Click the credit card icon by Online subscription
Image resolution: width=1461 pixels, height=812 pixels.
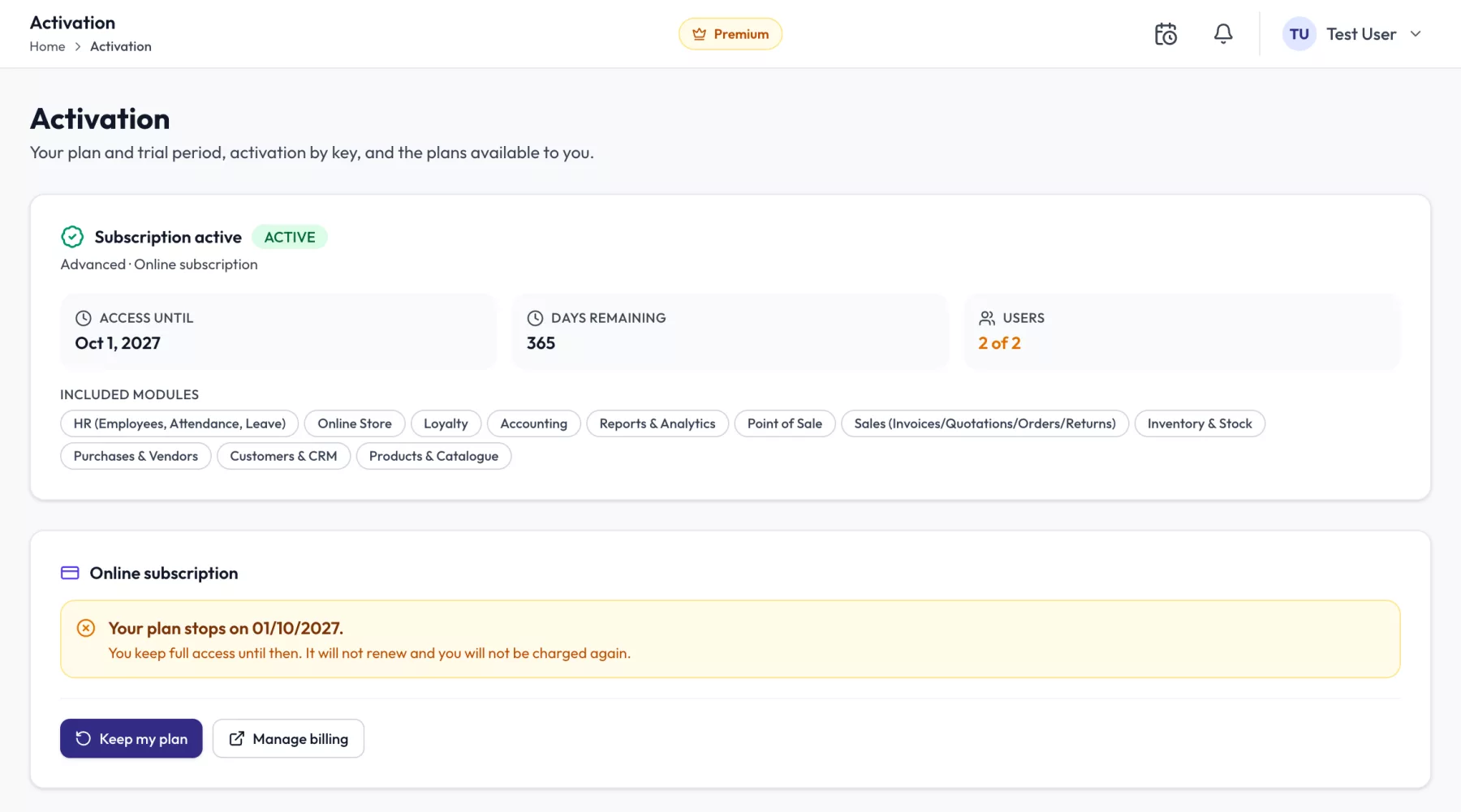coord(70,573)
